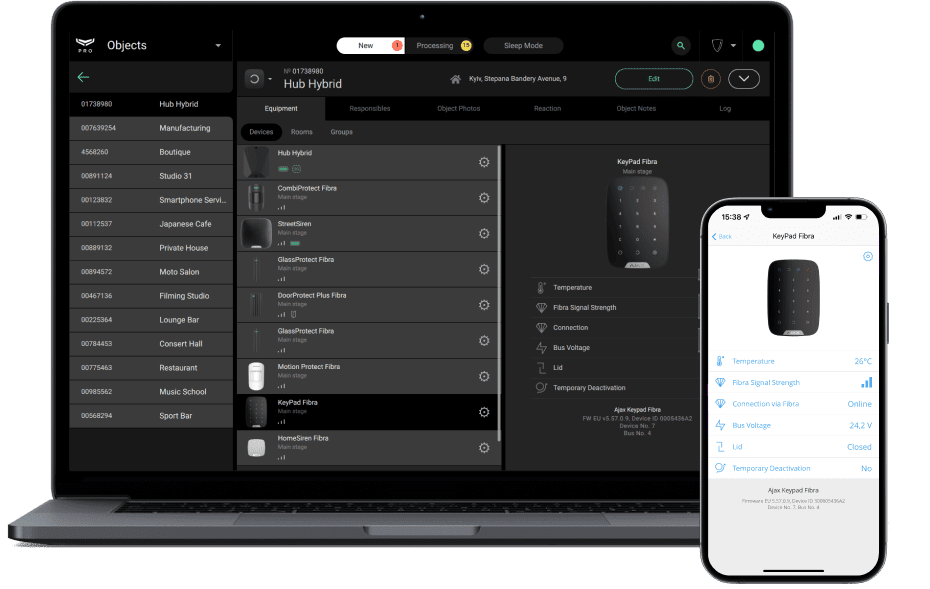Open the Equipment tab
The width and height of the screenshot is (930, 589).
[x=281, y=109]
